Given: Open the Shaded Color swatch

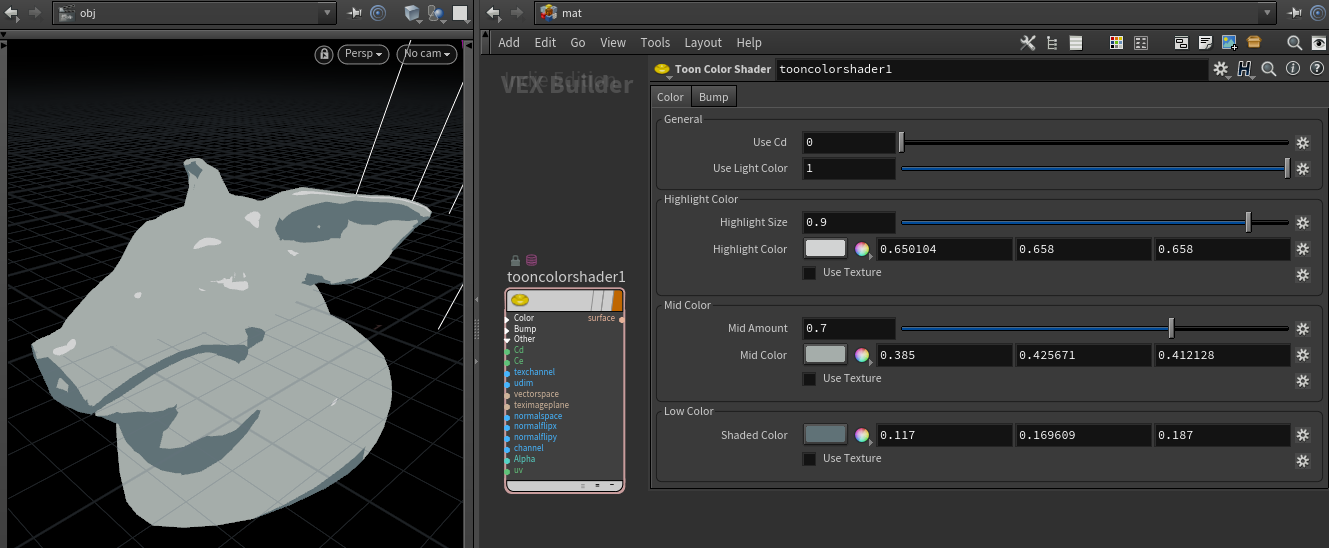Looking at the screenshot, I should pos(825,435).
